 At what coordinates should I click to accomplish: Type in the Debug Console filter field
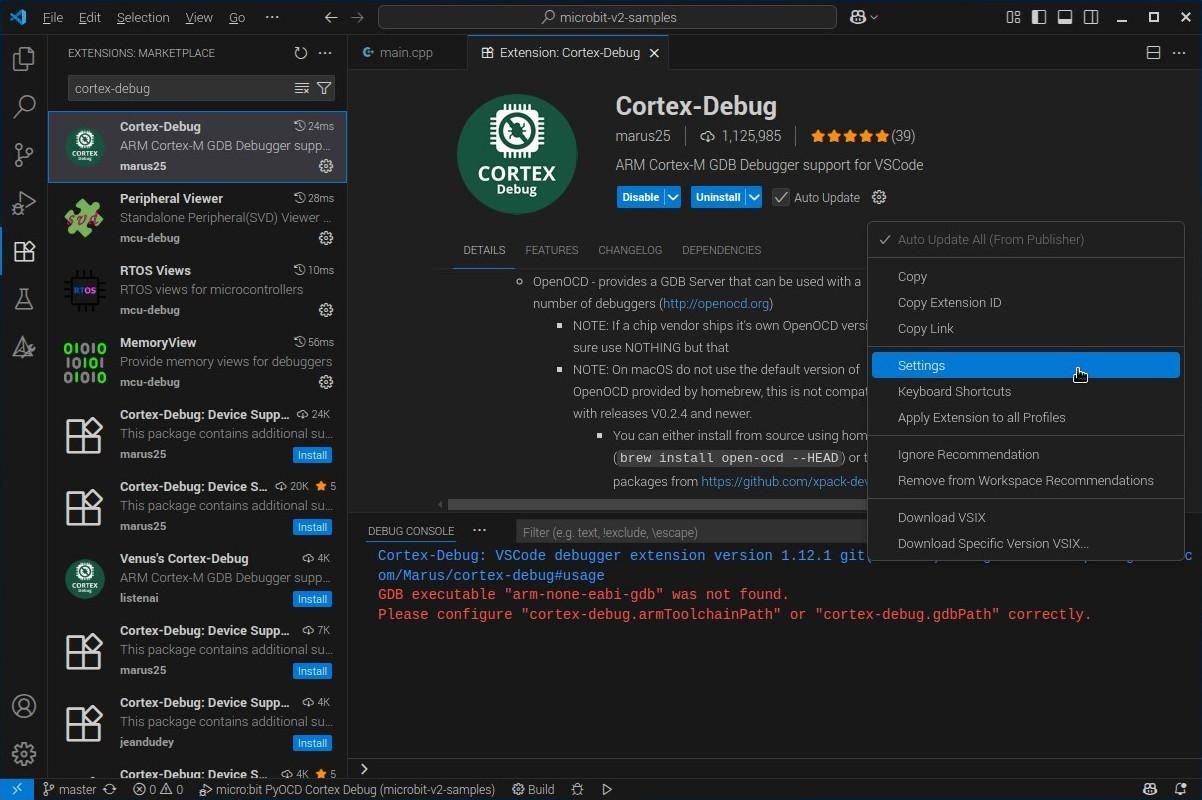690,531
